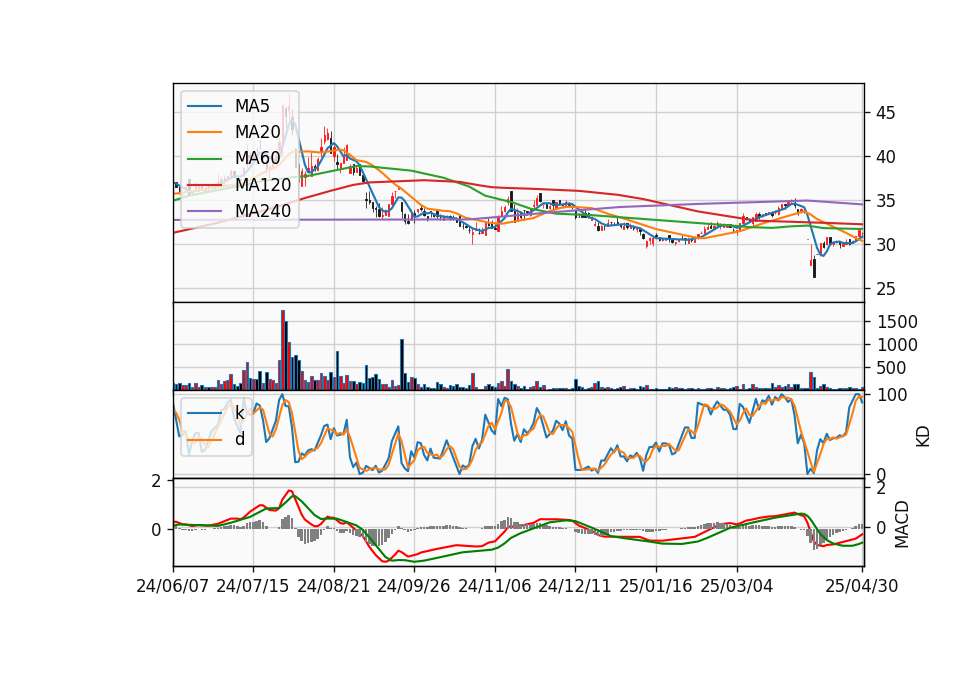960x690 pixels.
Task: Select the KD axis title
Action: pyautogui.click(x=923, y=437)
